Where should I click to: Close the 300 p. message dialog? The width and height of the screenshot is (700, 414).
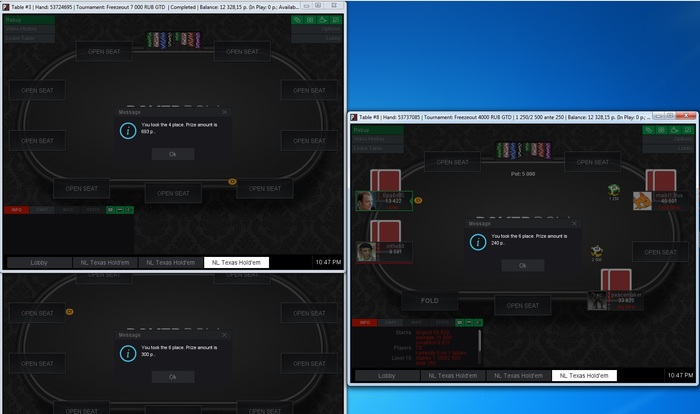(x=225, y=335)
